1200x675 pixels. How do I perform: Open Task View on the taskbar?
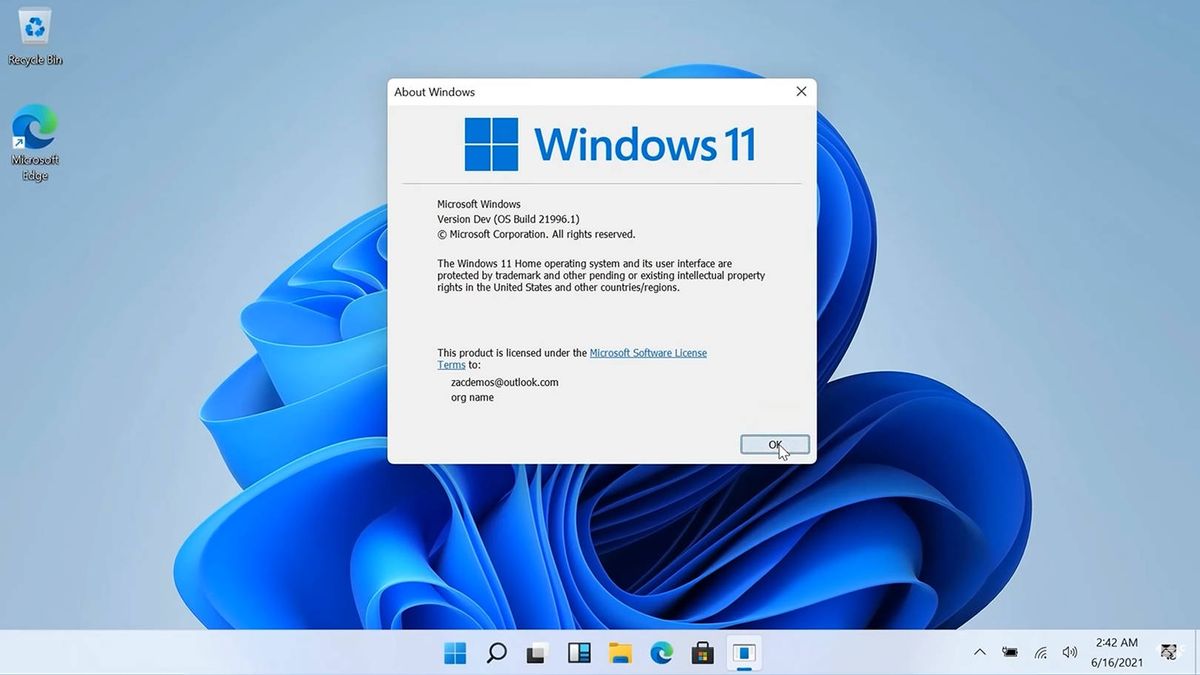click(537, 654)
